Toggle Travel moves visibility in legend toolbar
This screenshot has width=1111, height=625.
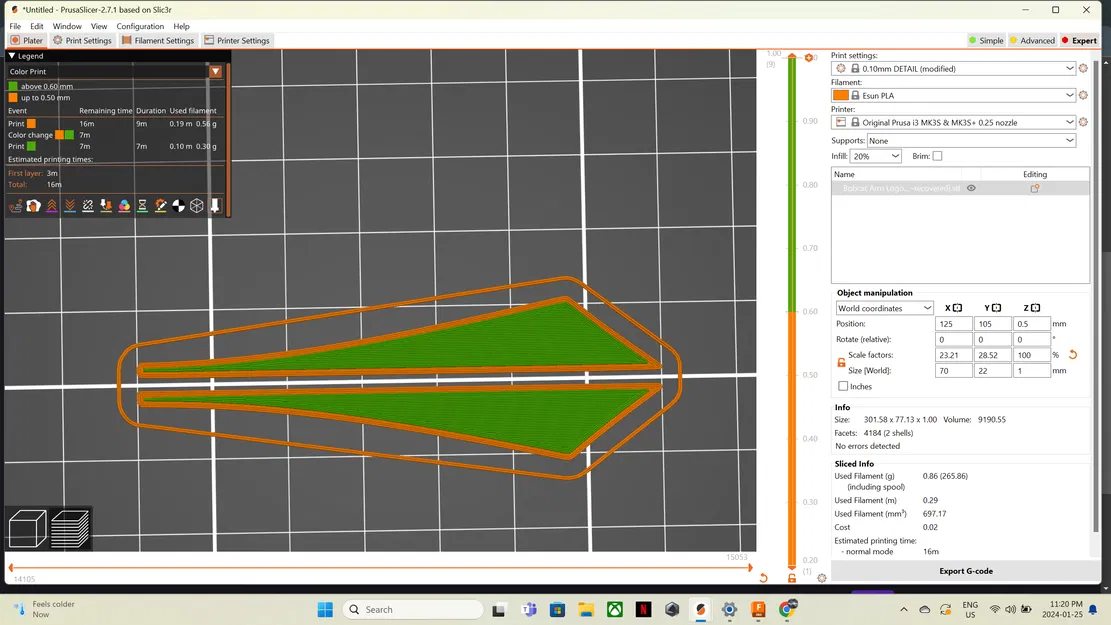pyautogui.click(x=15, y=205)
